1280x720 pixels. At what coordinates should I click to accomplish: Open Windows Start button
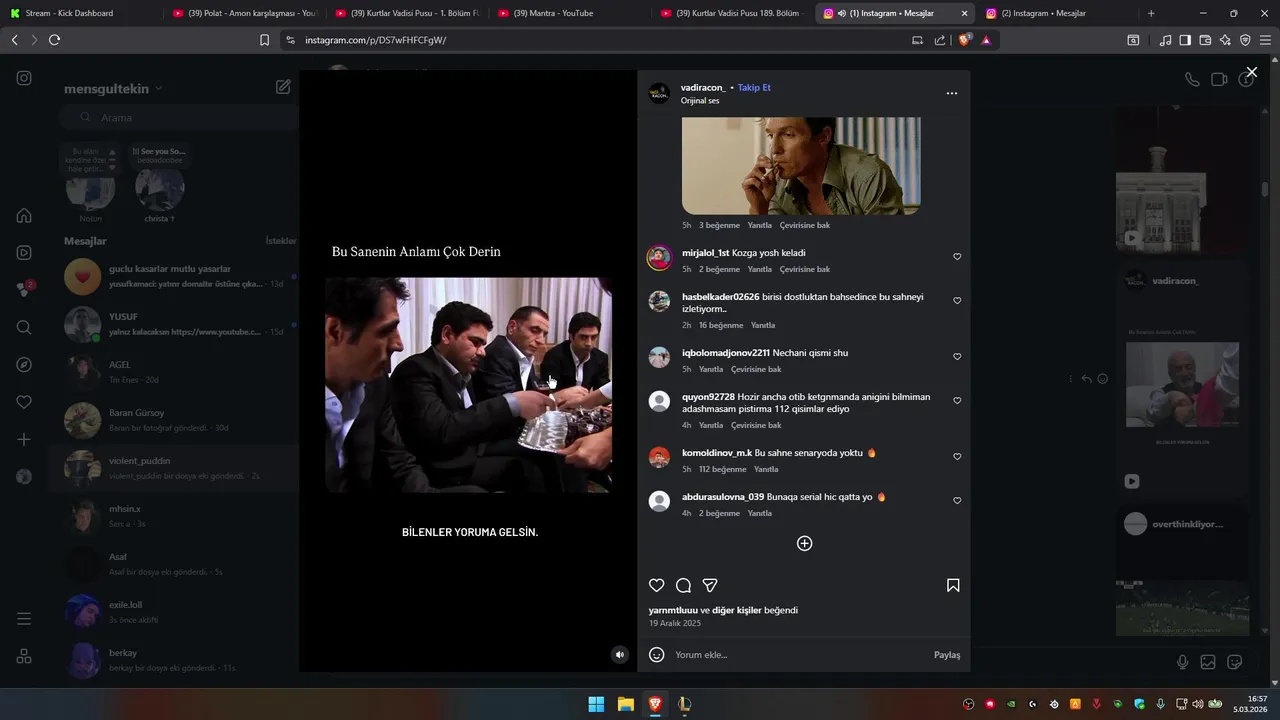pyautogui.click(x=596, y=704)
